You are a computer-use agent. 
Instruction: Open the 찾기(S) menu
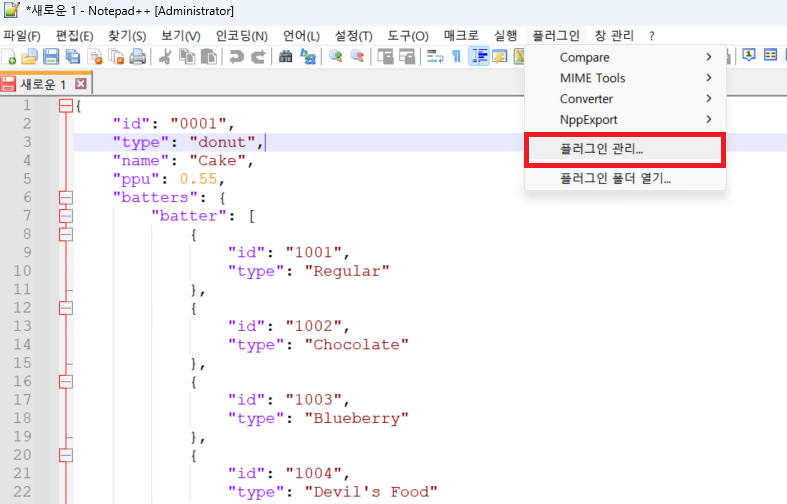click(127, 36)
